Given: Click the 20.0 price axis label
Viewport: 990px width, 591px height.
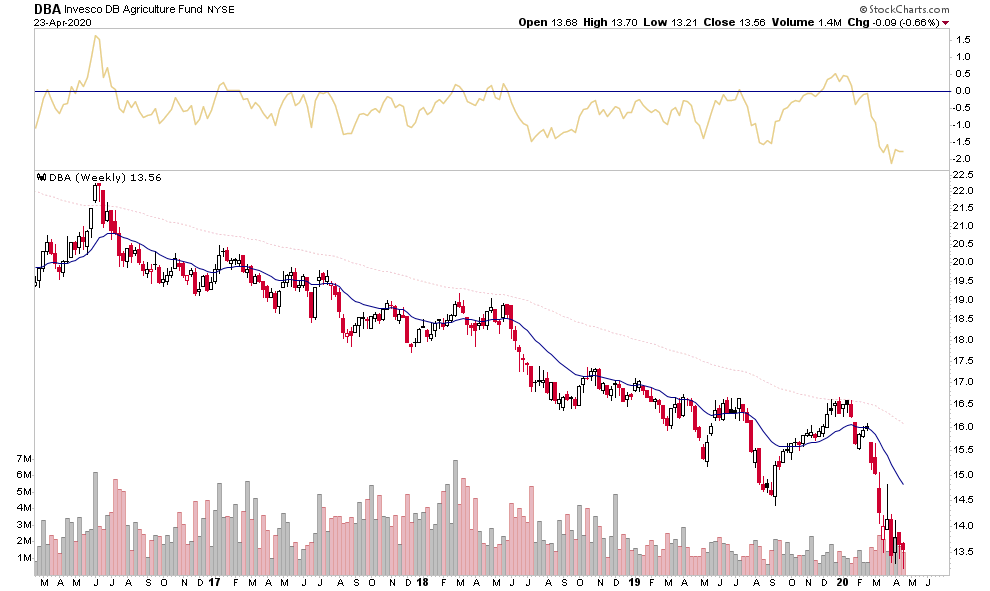Looking at the screenshot, I should 963,262.
